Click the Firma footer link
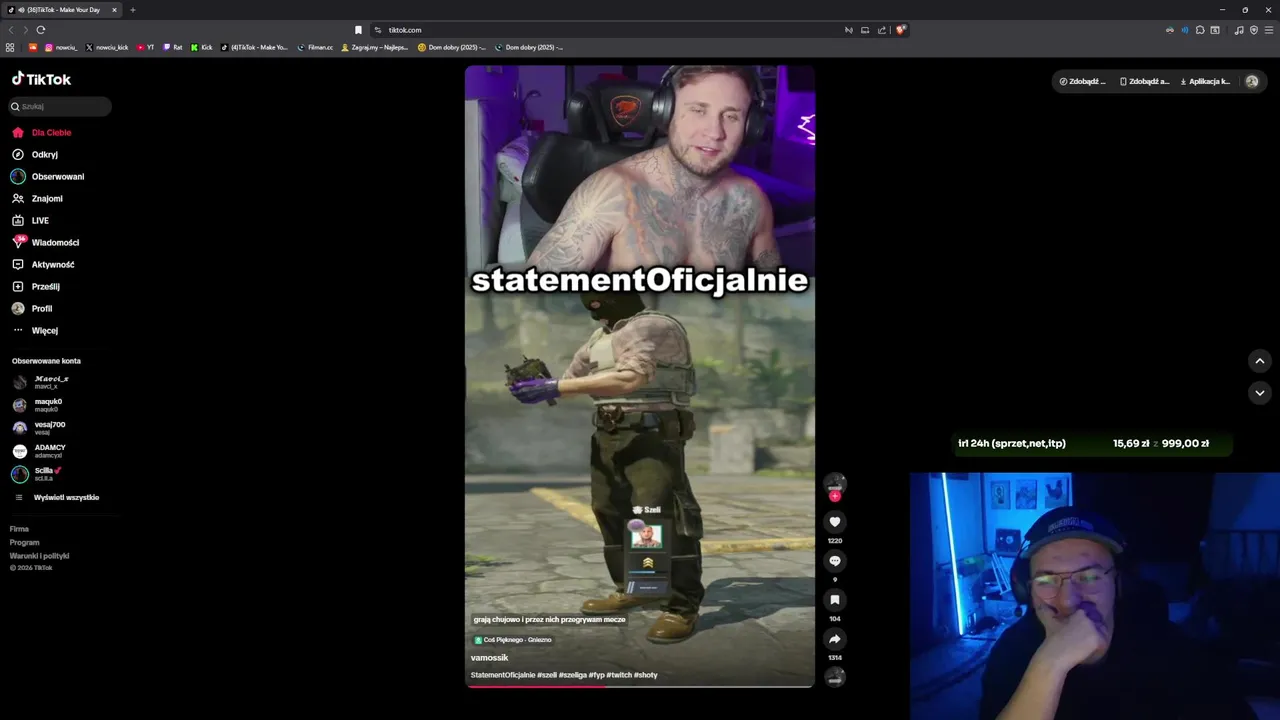Screen dimensions: 1280x720 (19, 529)
